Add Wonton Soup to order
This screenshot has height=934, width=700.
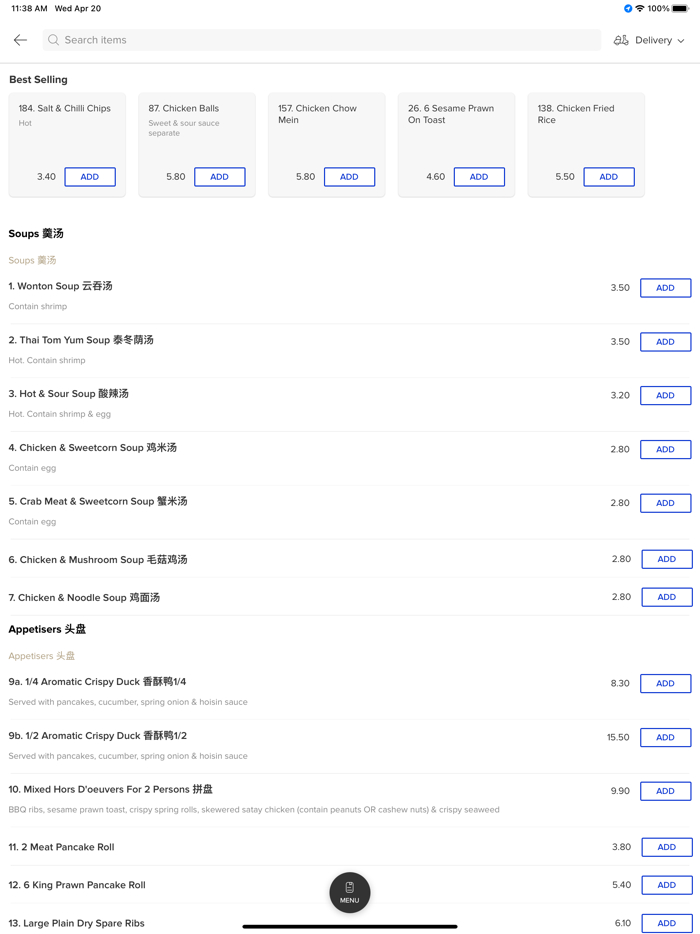coord(665,288)
